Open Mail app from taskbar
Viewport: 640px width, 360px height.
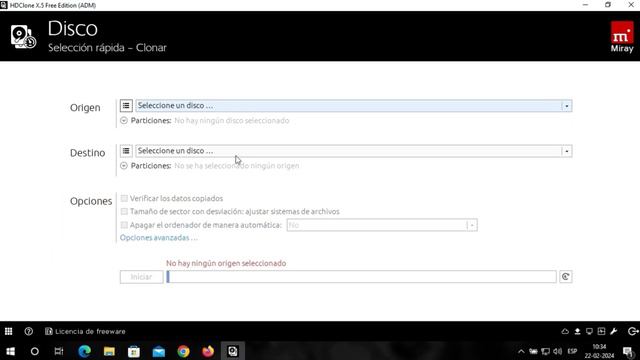click(159, 351)
